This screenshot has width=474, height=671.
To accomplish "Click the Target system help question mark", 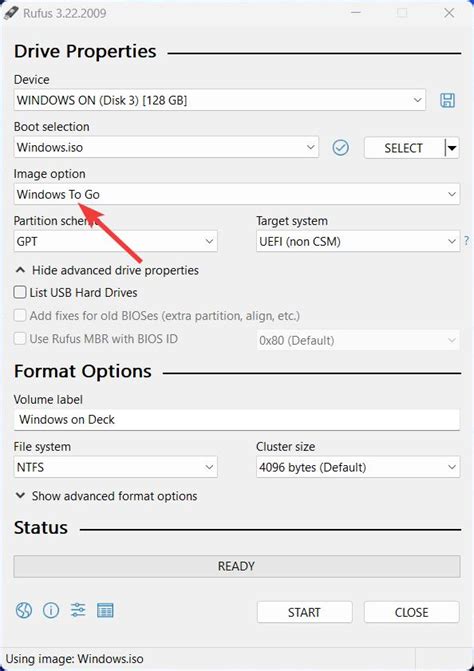I will 467,241.
